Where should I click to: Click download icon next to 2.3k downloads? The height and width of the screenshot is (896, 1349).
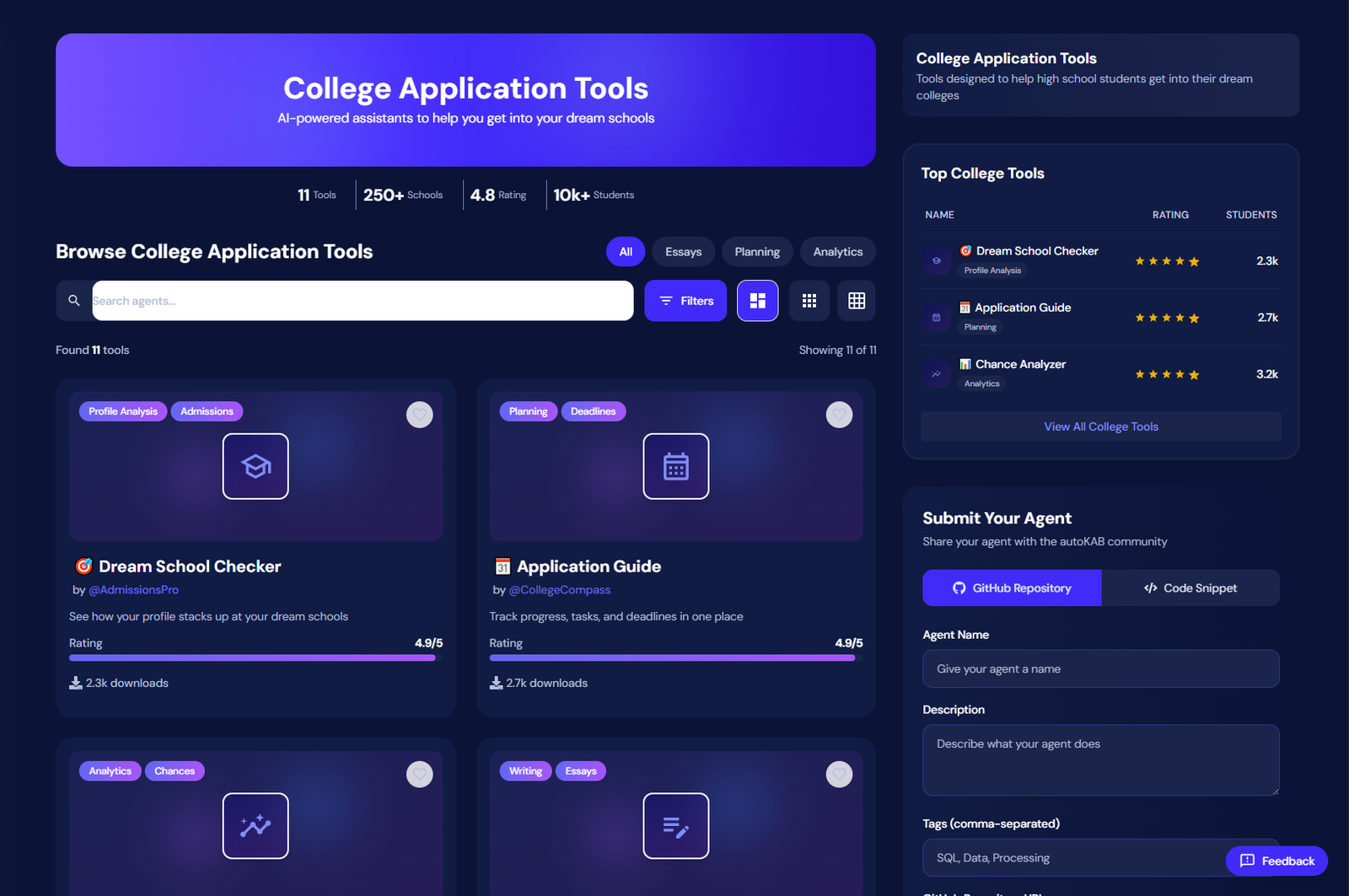(76, 683)
